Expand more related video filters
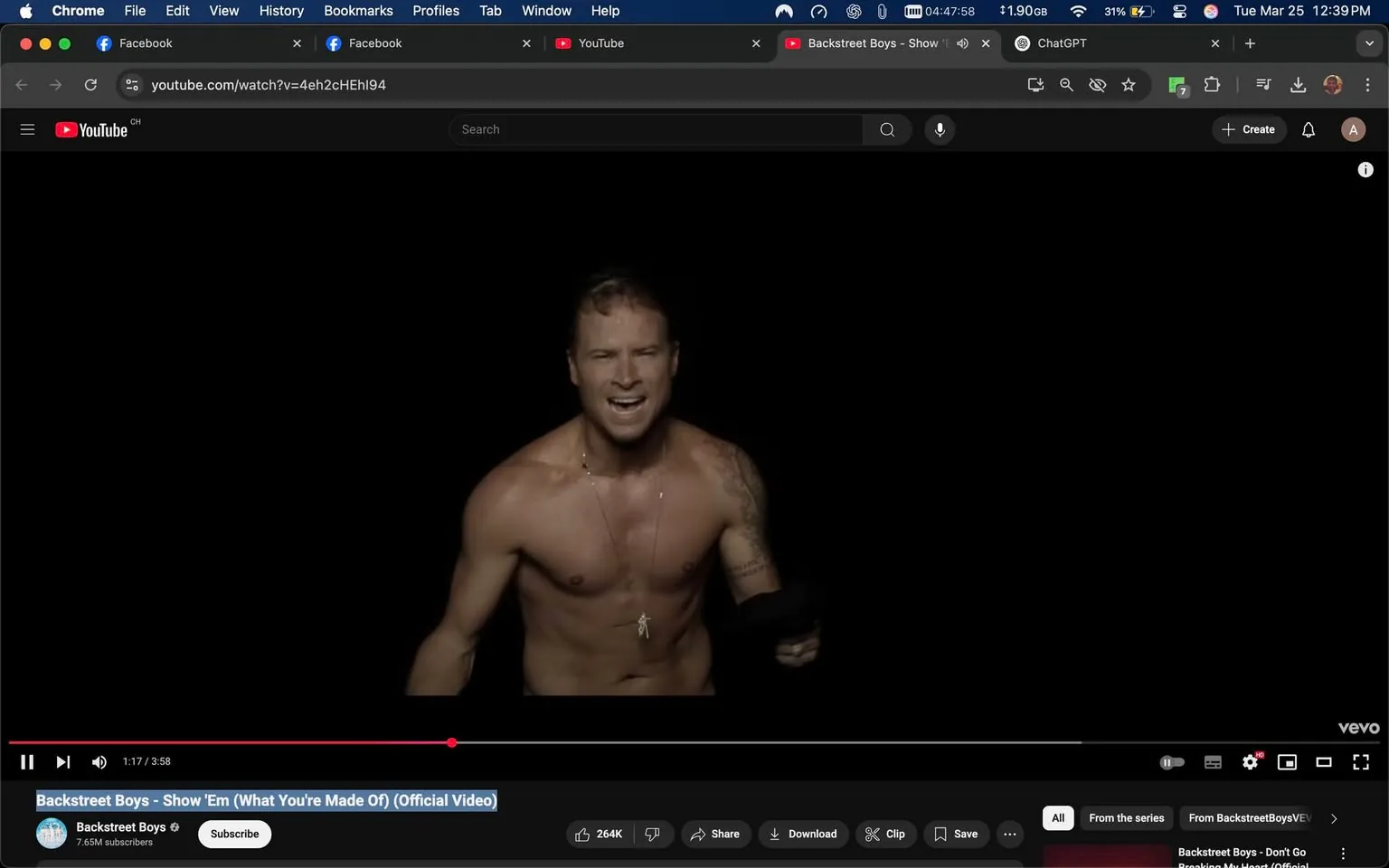Image resolution: width=1389 pixels, height=868 pixels. coord(1334,817)
